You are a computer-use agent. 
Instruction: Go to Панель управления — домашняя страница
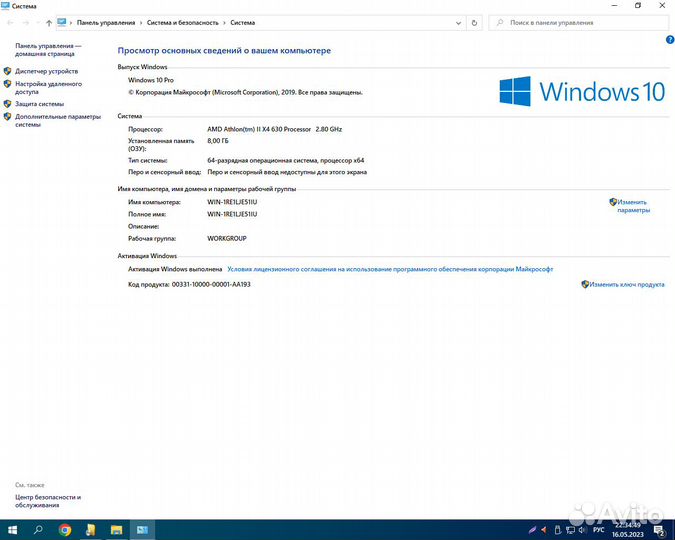tap(48, 50)
